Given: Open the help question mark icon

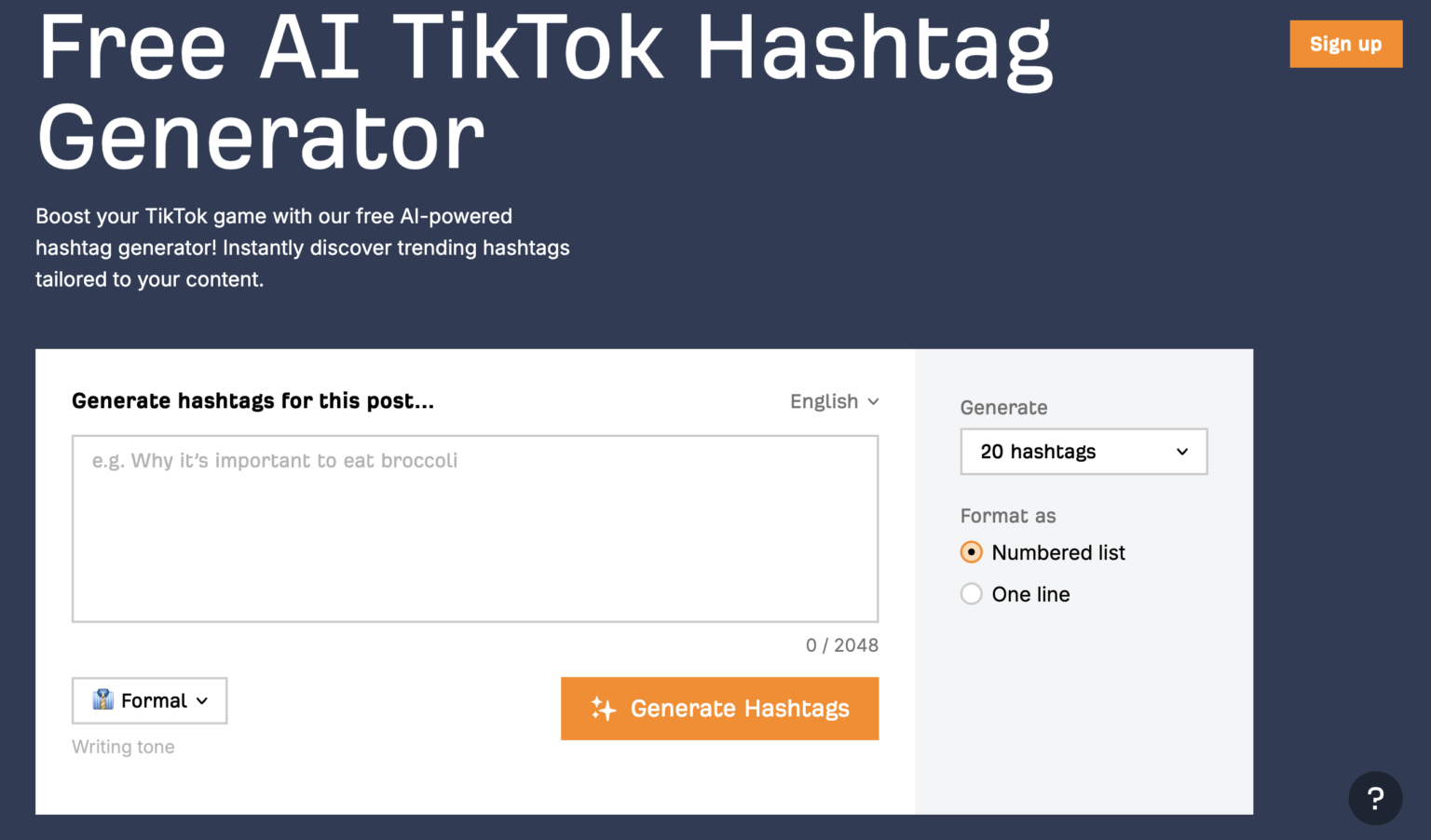Looking at the screenshot, I should tap(1375, 798).
